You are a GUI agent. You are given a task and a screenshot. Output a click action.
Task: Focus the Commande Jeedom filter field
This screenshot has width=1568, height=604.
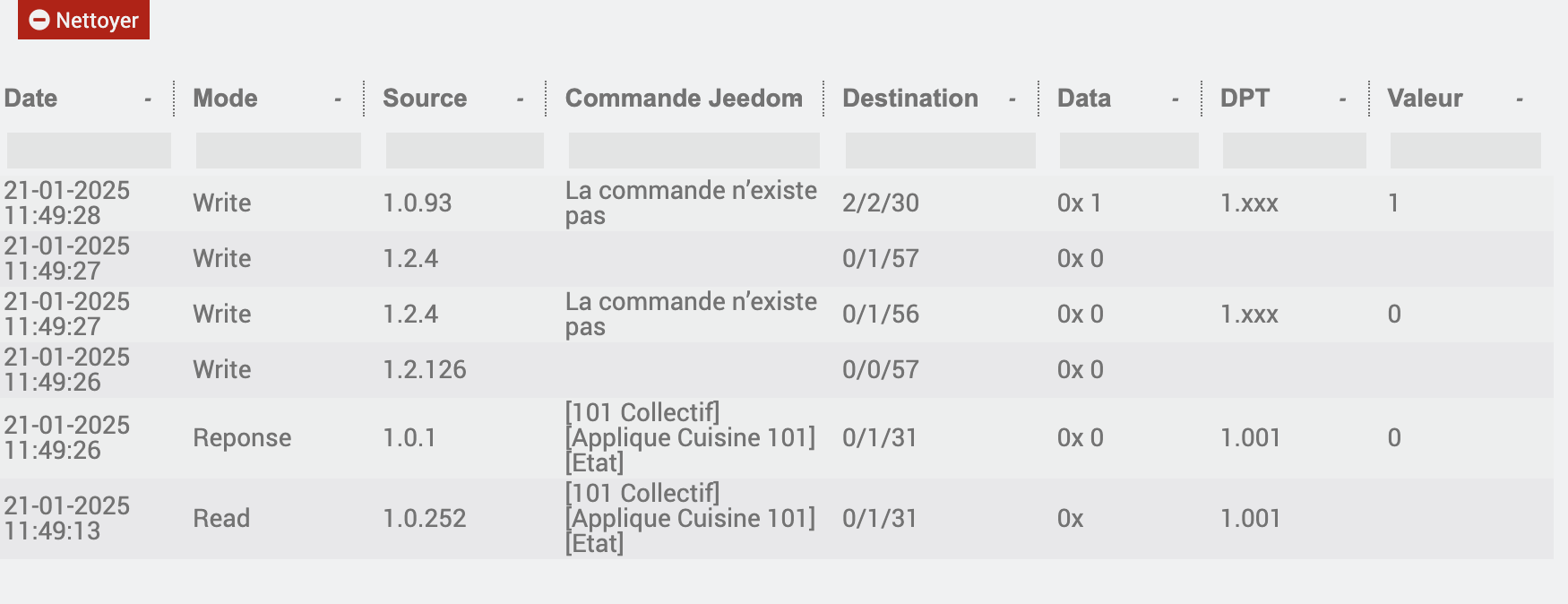[694, 151]
